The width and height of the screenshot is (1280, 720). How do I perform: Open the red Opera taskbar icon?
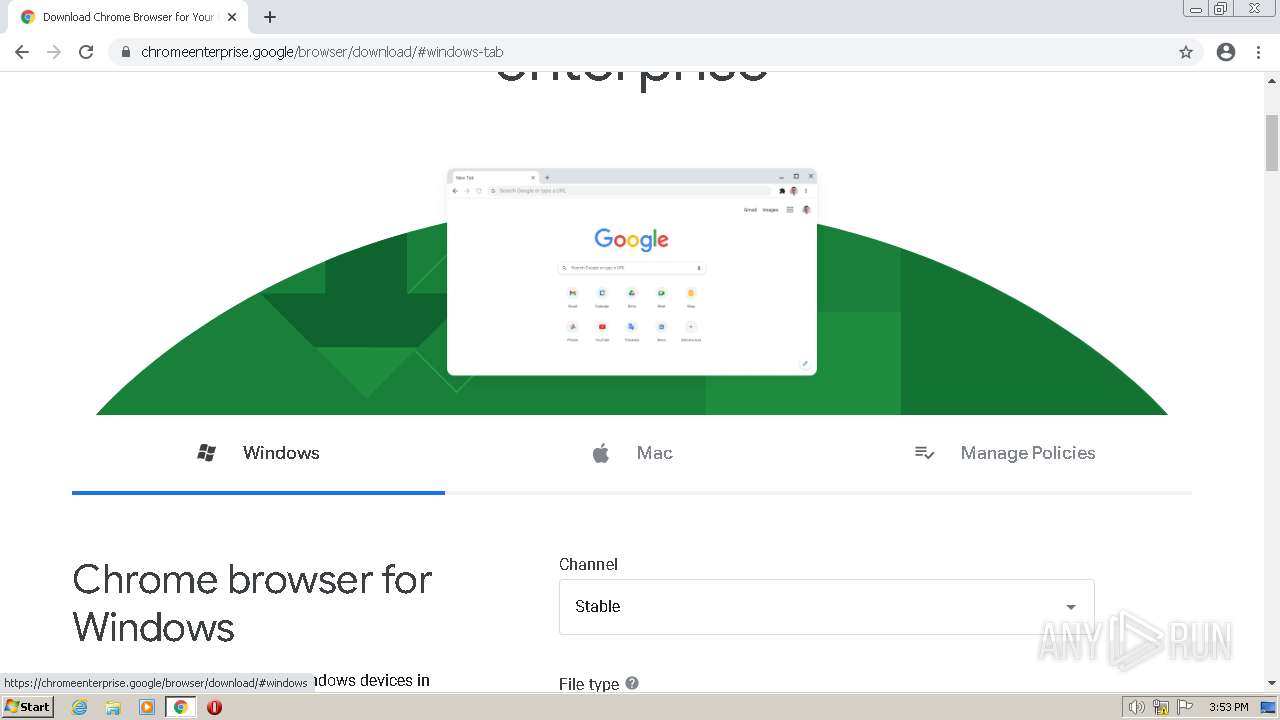point(214,707)
